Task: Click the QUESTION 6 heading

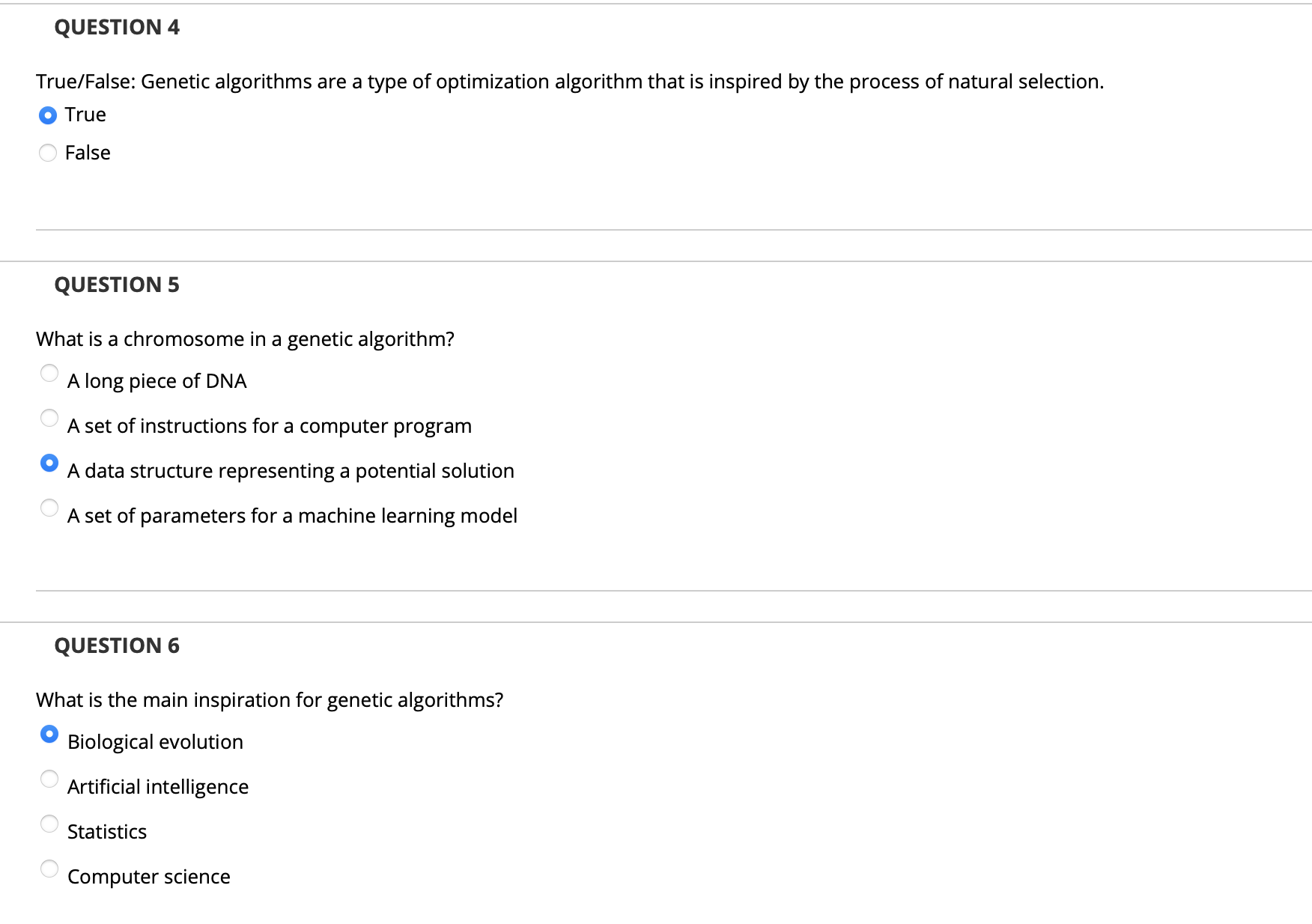Action: point(118,645)
